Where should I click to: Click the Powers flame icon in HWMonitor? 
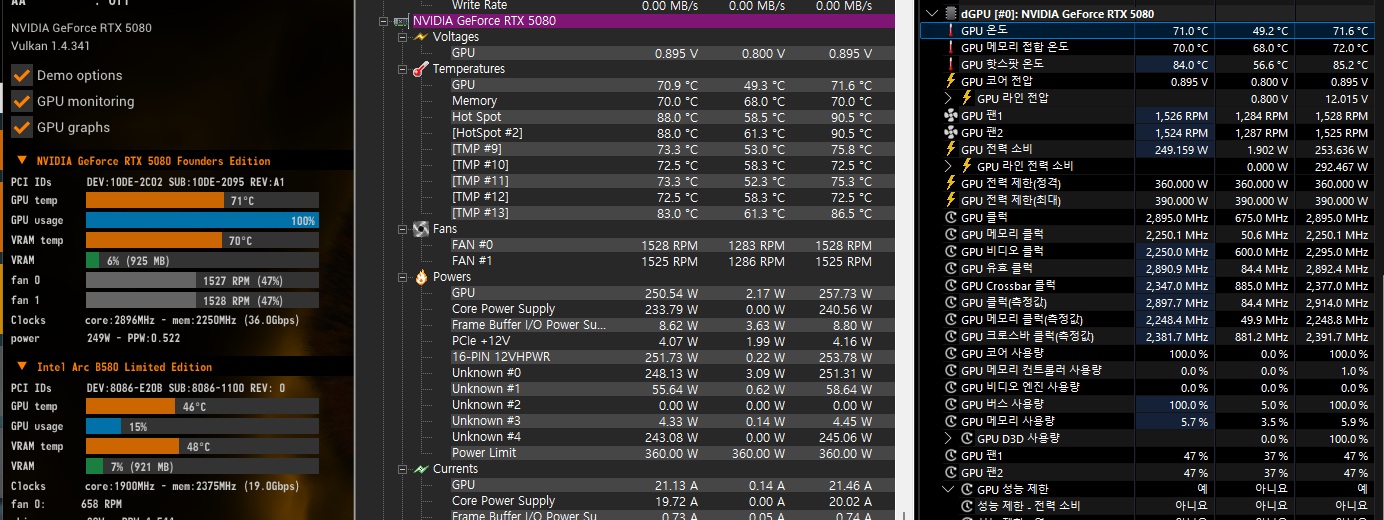(x=421, y=277)
